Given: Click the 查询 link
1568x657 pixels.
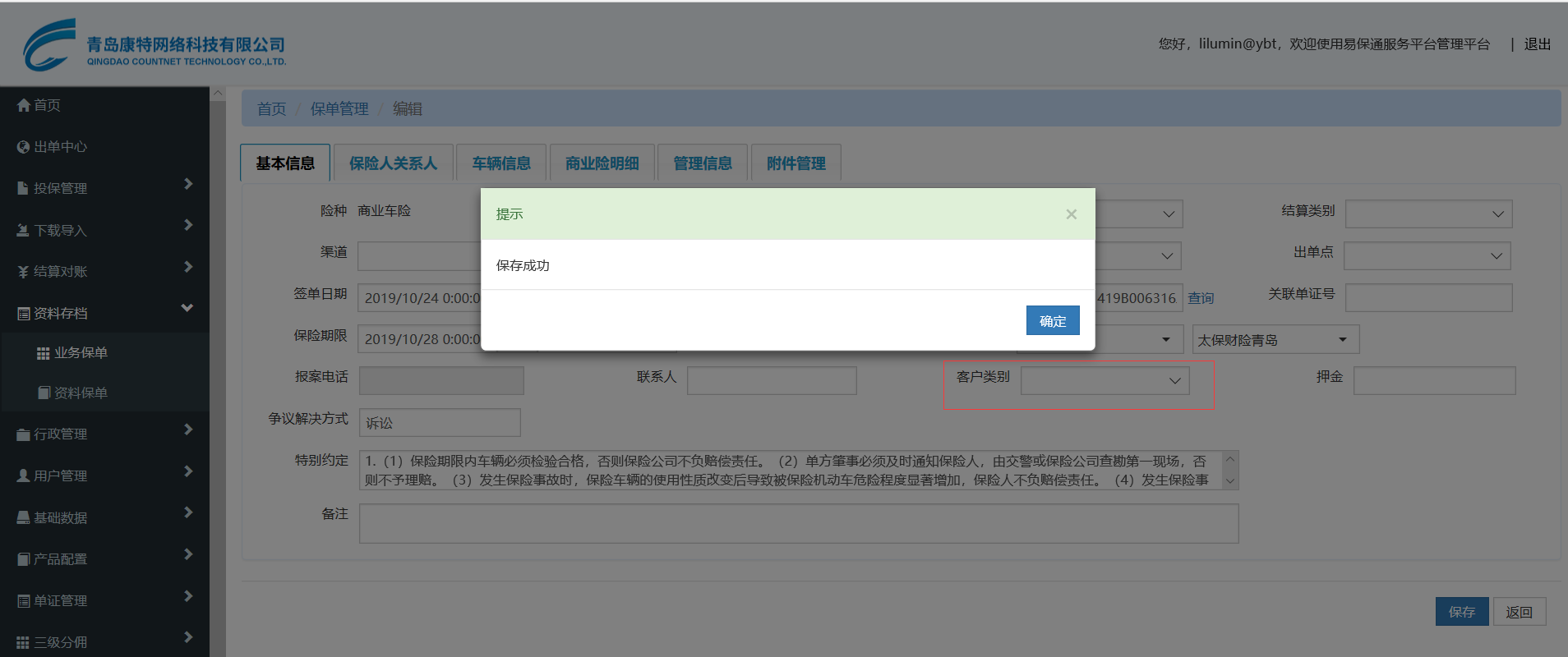Looking at the screenshot, I should 1201,298.
